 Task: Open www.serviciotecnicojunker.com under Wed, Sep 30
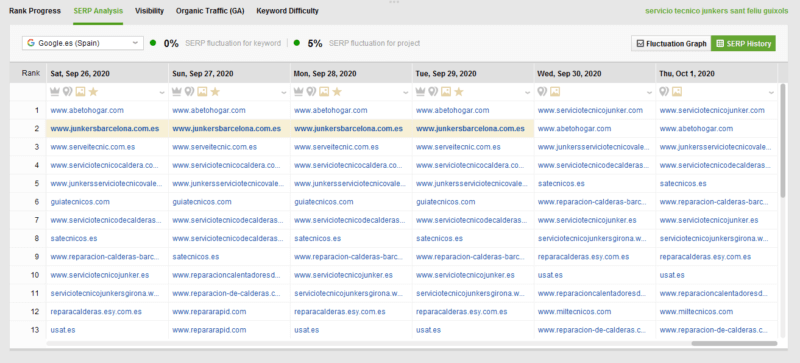(x=590, y=110)
